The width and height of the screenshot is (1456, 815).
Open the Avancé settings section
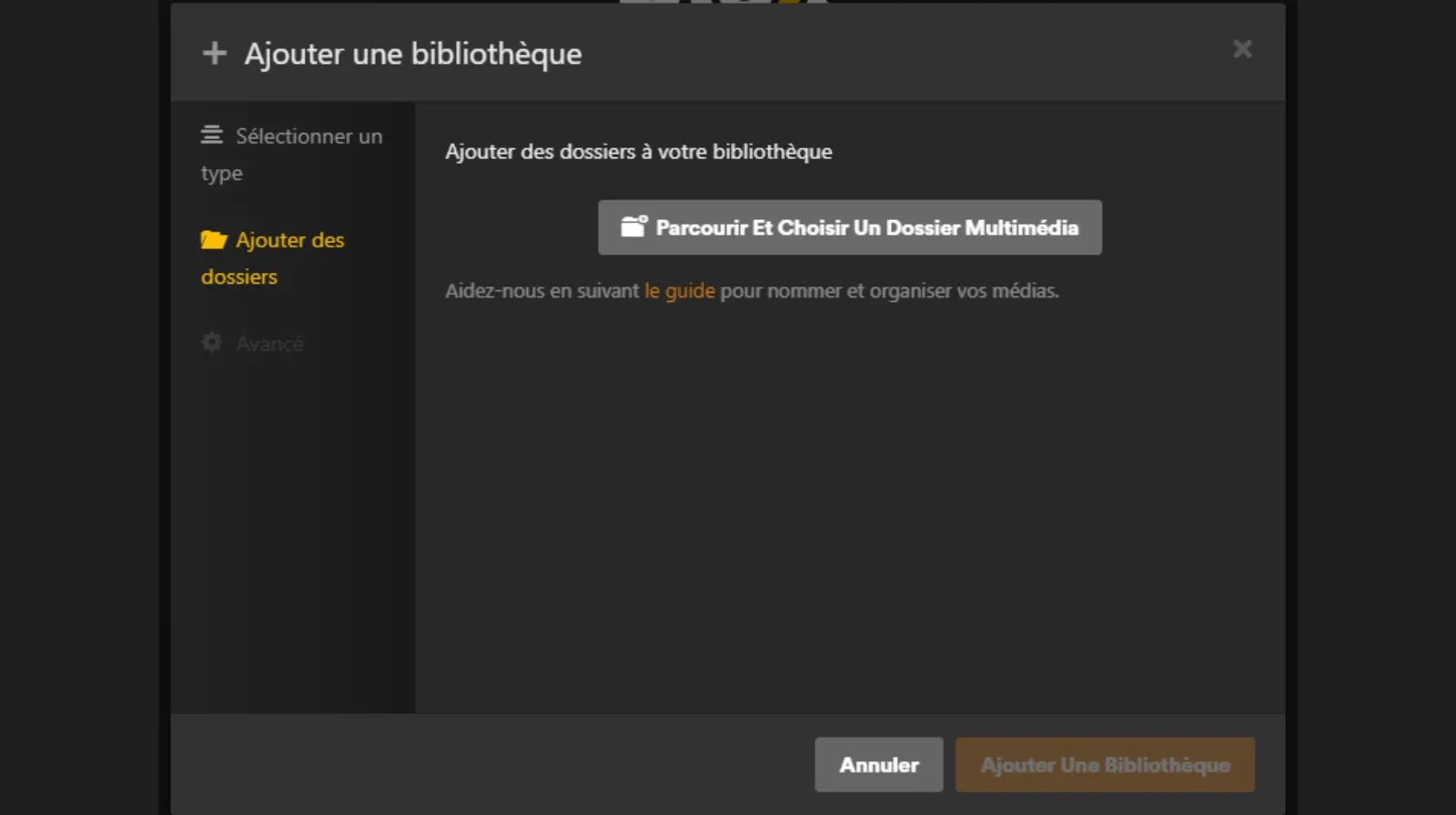click(269, 344)
